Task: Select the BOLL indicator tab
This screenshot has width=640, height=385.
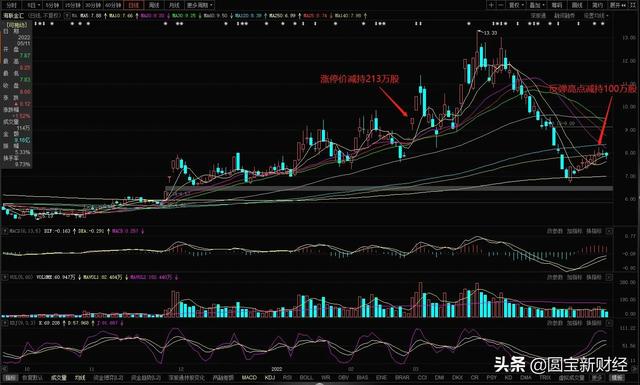Action: coord(307,378)
